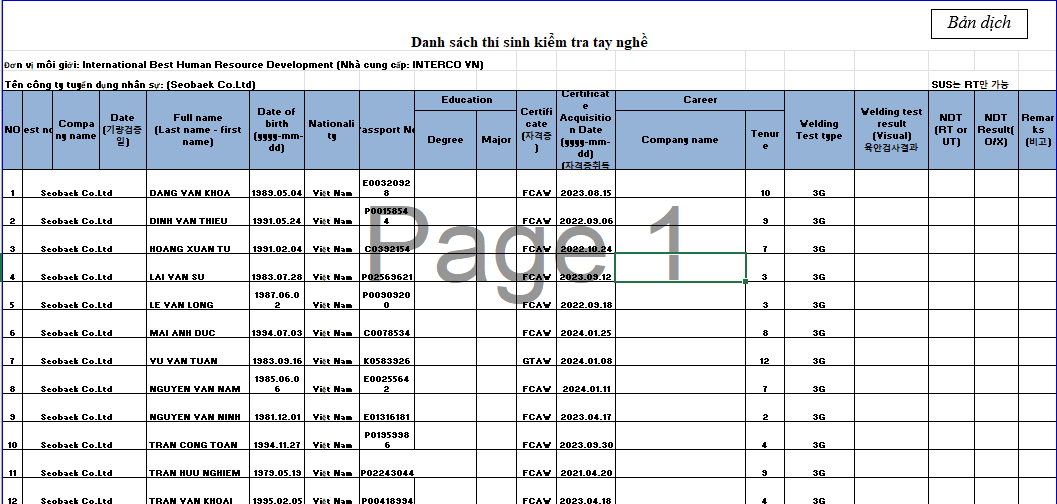This screenshot has height=504, width=1057.
Task: Select passport number cell "K0583926"
Action: click(x=386, y=360)
